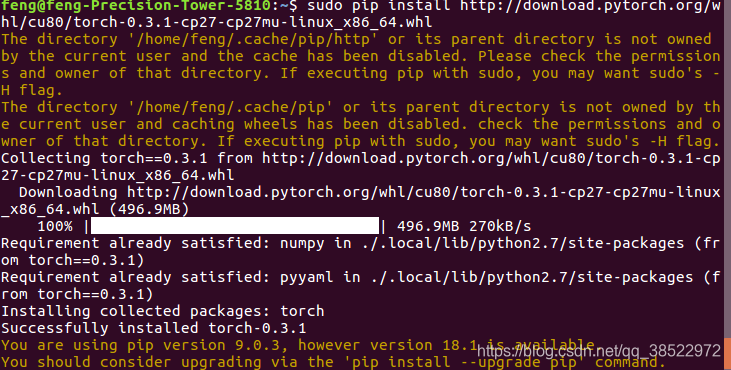
Task: Click the '100%' progress percentage
Action: [x=55, y=226]
